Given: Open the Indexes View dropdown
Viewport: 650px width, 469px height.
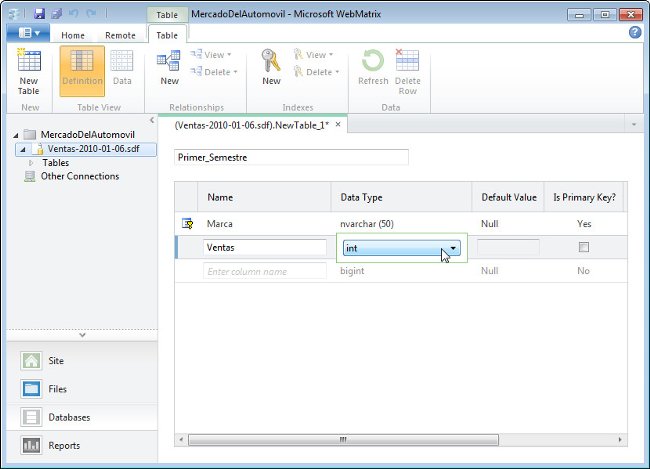Looking at the screenshot, I should (x=314, y=55).
